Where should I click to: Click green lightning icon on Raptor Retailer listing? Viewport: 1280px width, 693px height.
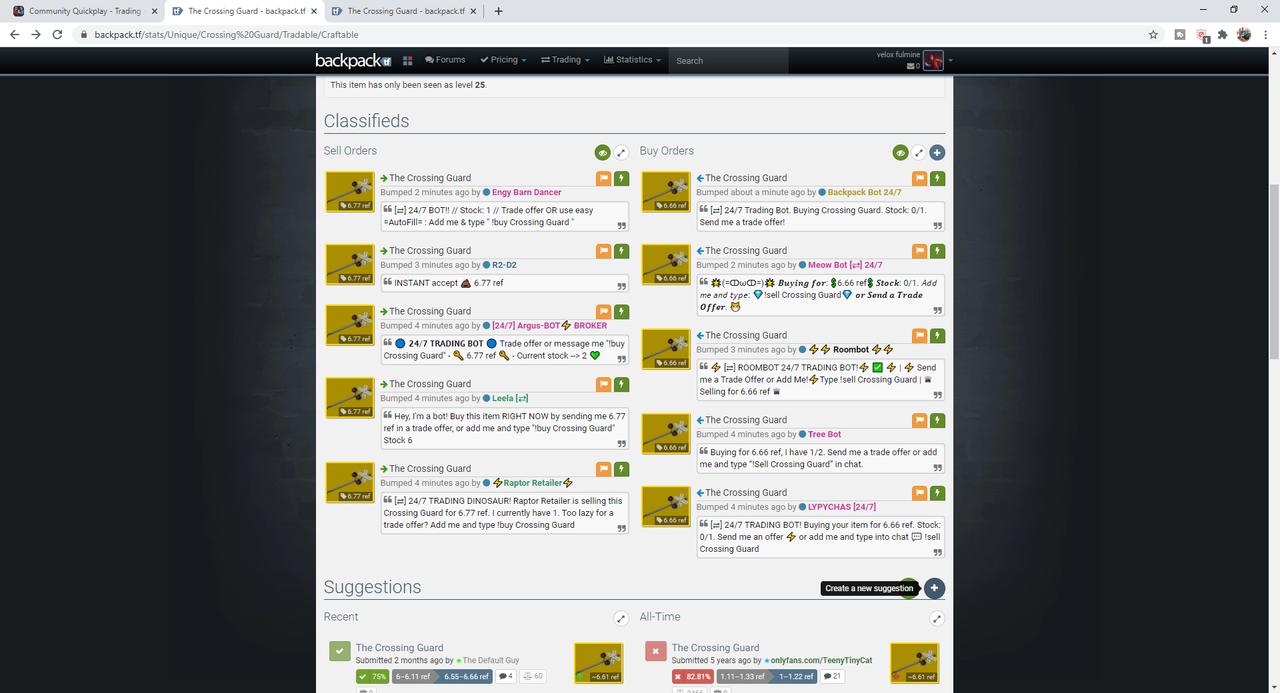click(621, 469)
